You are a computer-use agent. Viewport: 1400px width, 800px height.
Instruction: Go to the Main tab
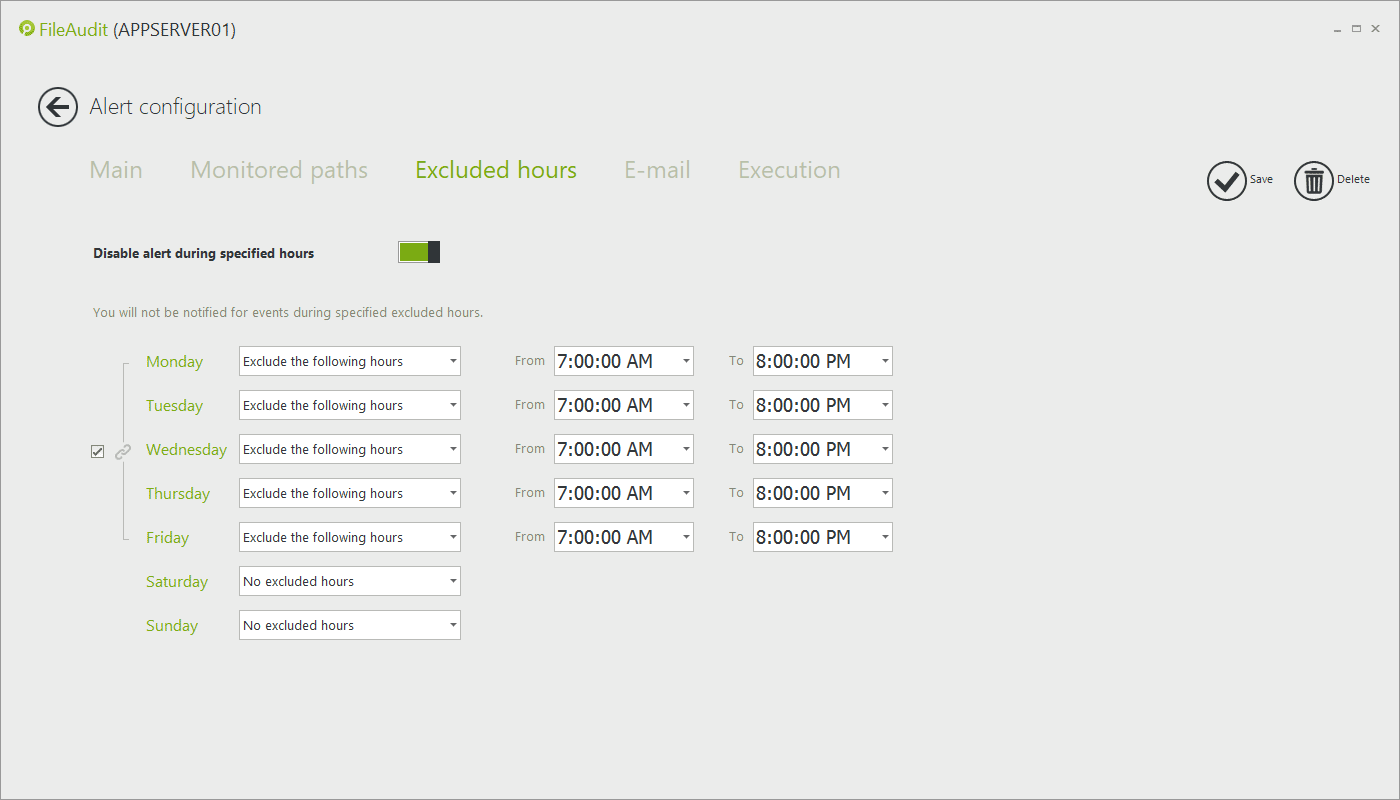[x=115, y=170]
